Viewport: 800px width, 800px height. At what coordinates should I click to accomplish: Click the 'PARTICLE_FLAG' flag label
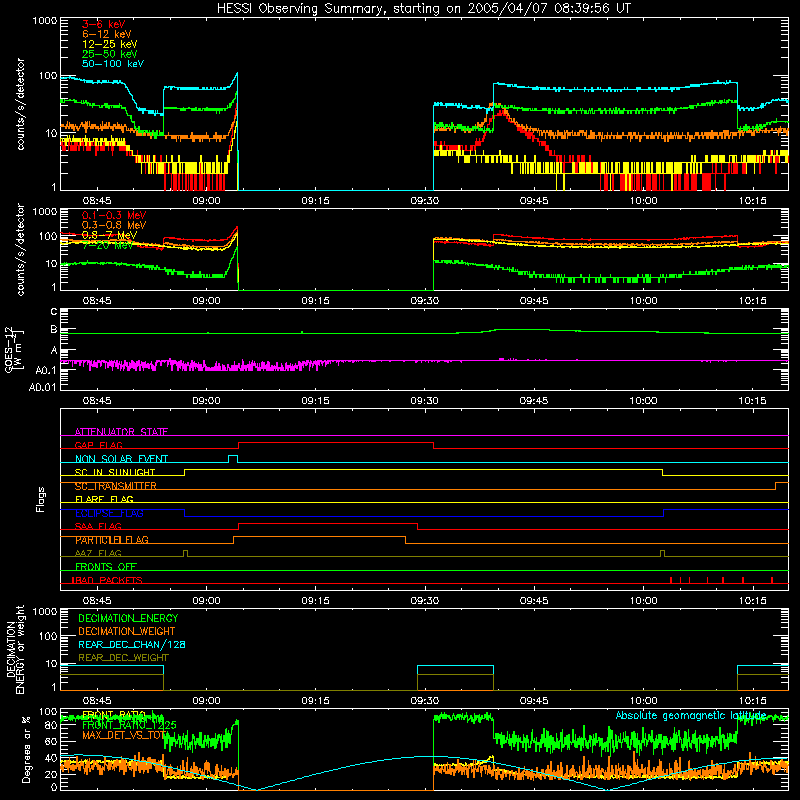point(112,540)
